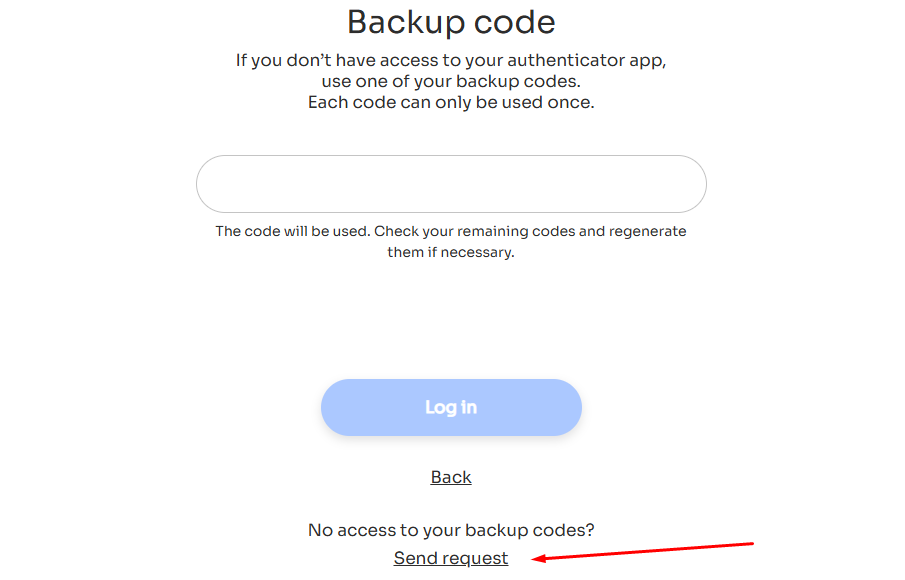
Task: Click the "them if necessary." helper text line
Action: tap(451, 252)
